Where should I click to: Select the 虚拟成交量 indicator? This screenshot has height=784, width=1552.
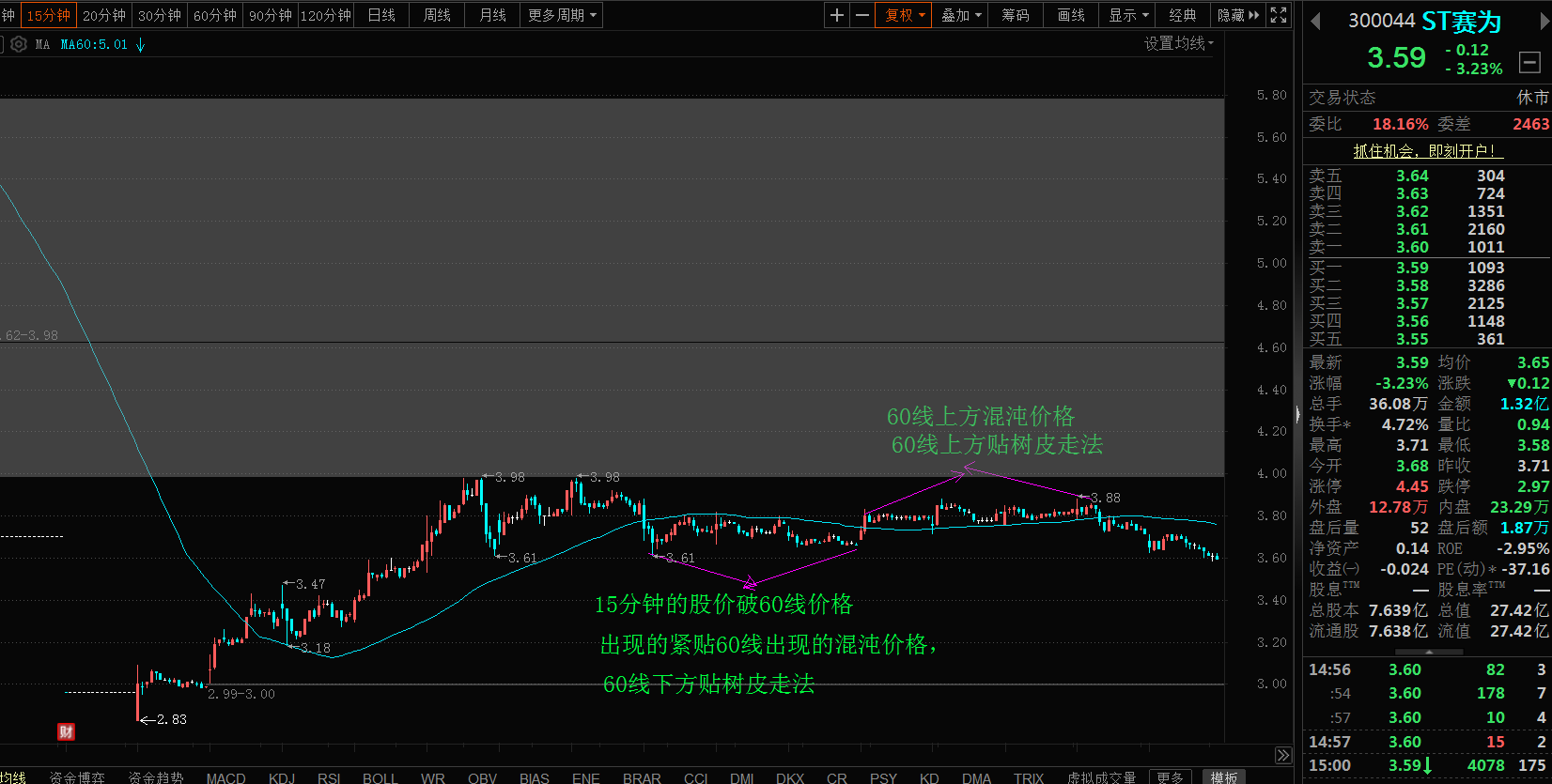[x=1101, y=777]
